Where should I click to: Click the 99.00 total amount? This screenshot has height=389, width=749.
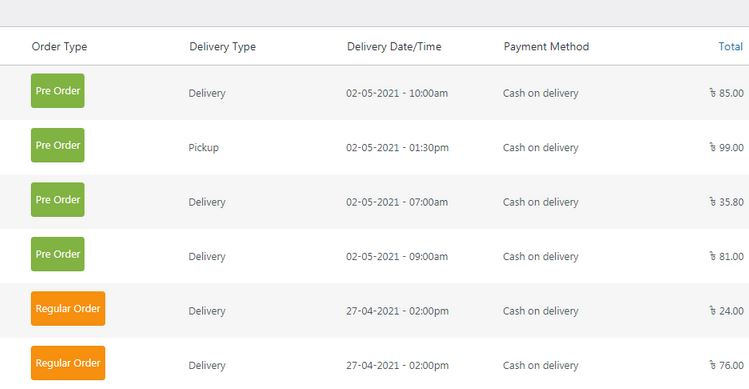pyautogui.click(x=727, y=148)
